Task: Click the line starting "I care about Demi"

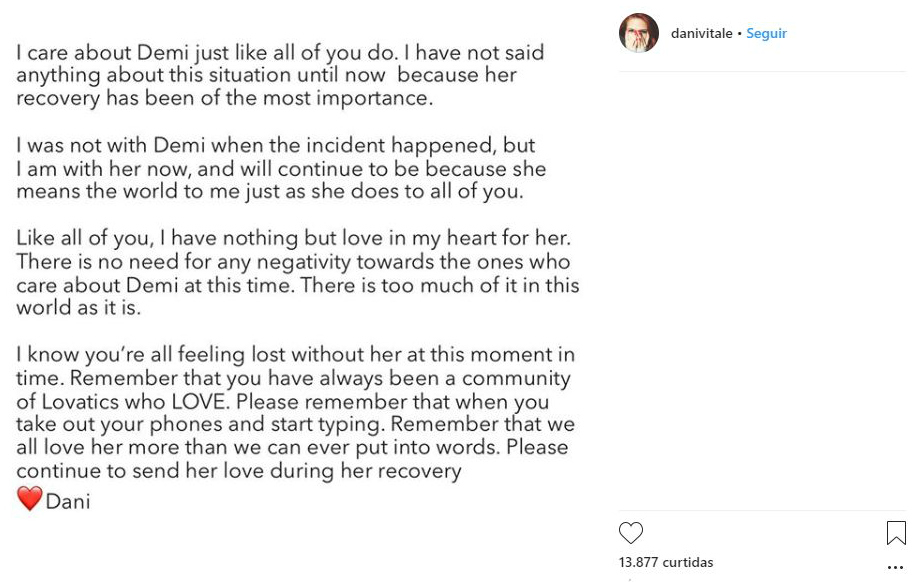Action: [280, 53]
